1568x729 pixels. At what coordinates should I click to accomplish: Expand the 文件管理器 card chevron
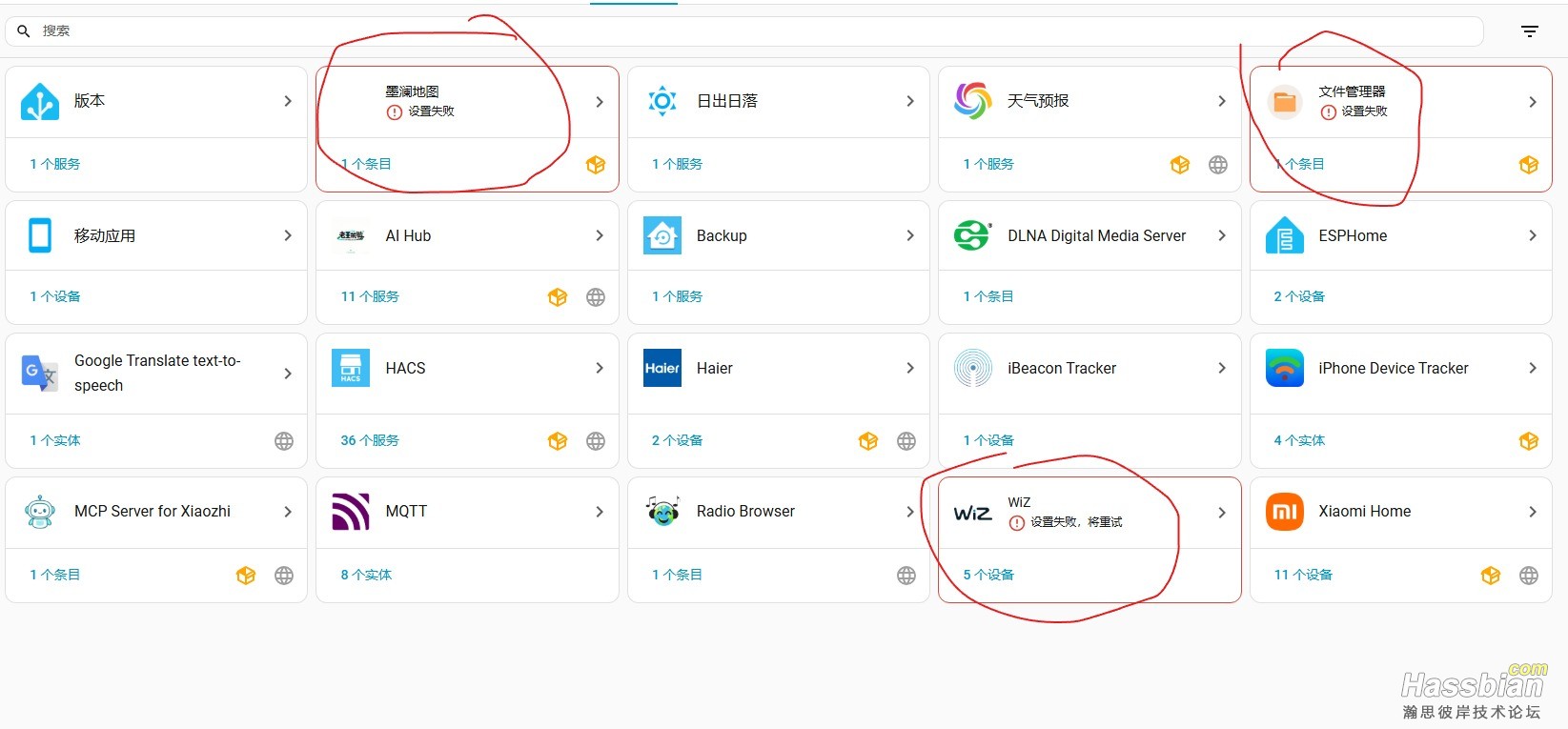coord(1533,102)
